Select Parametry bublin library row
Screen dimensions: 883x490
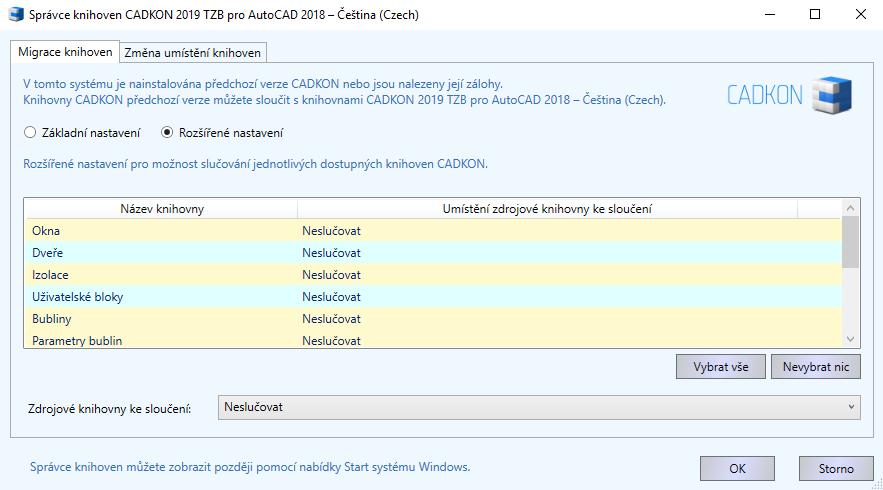pyautogui.click(x=433, y=340)
